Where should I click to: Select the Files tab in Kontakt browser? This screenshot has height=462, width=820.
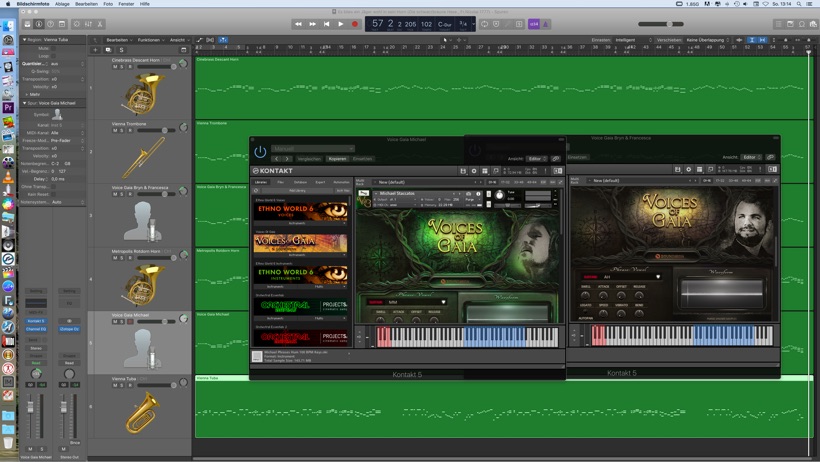[280, 182]
